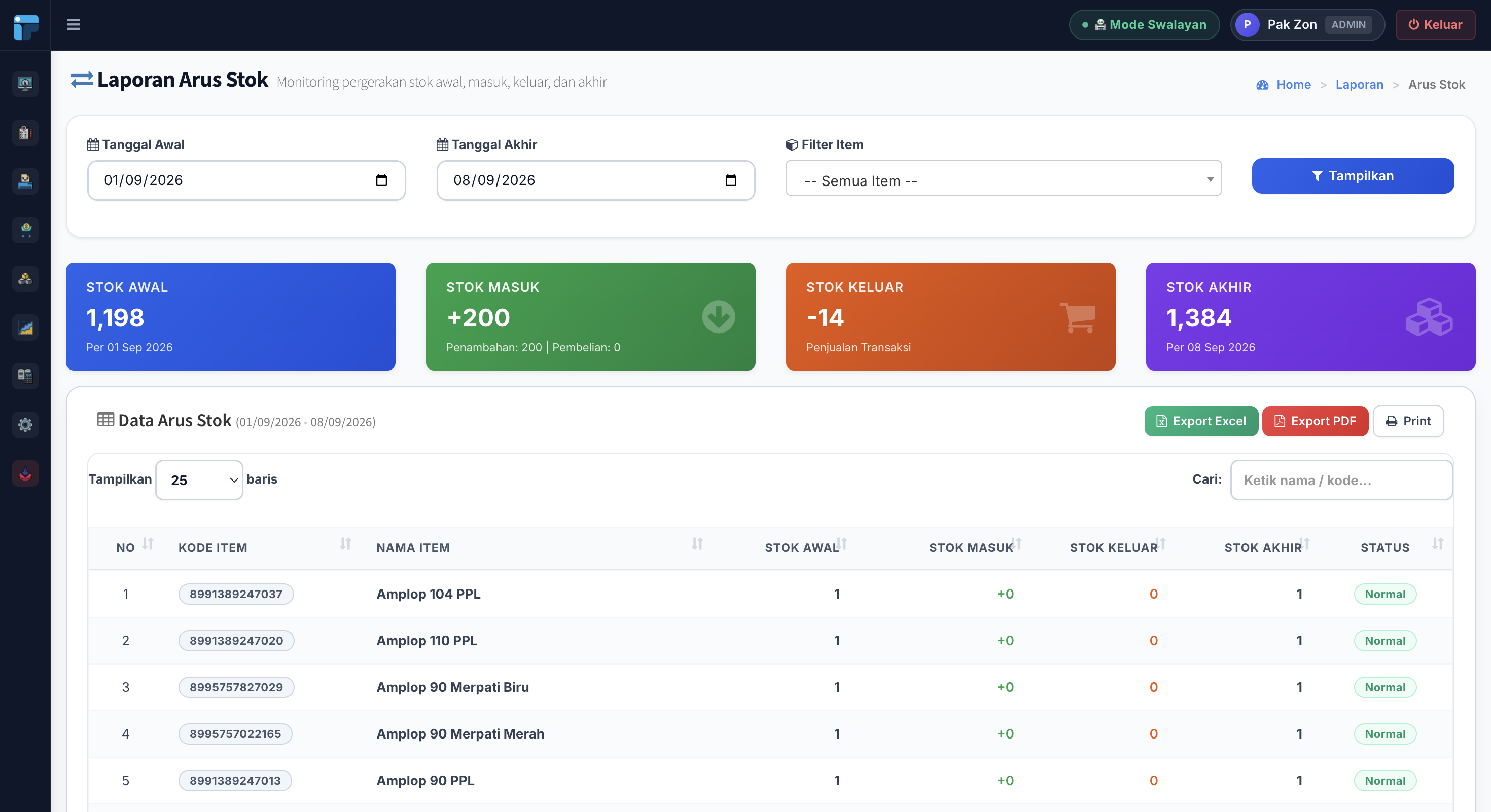Click the Home dashboard breadcrumb icon

[x=1262, y=85]
